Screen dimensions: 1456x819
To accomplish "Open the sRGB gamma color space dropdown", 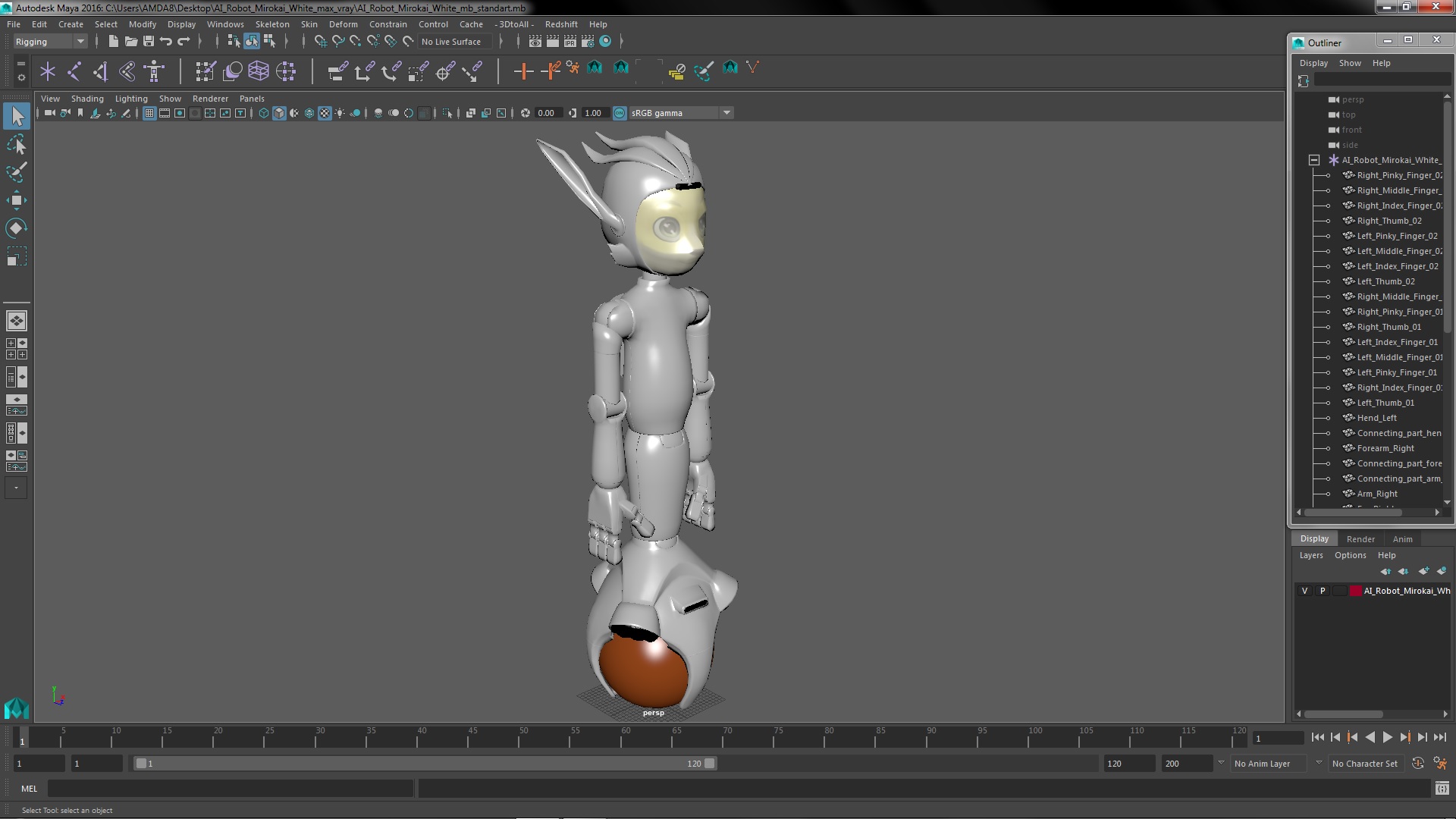I will click(x=681, y=113).
